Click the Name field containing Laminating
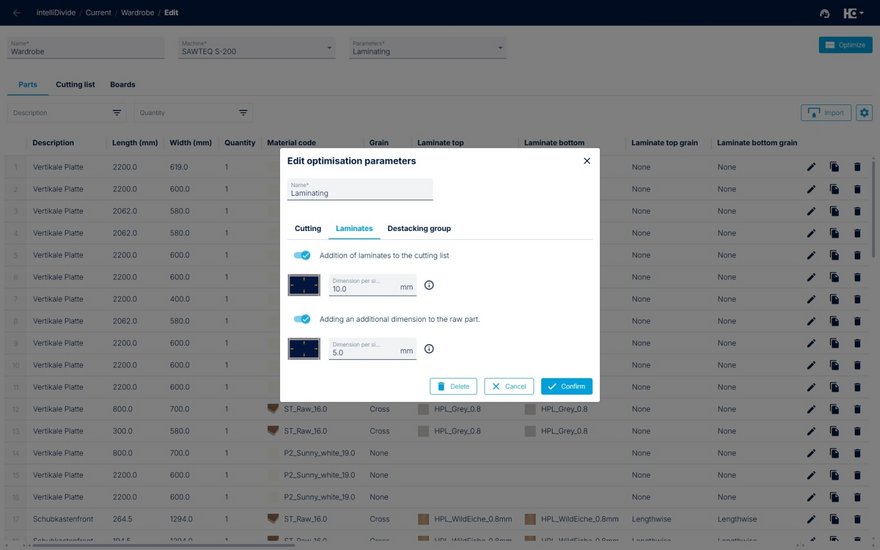This screenshot has height=550, width=880. (x=360, y=190)
